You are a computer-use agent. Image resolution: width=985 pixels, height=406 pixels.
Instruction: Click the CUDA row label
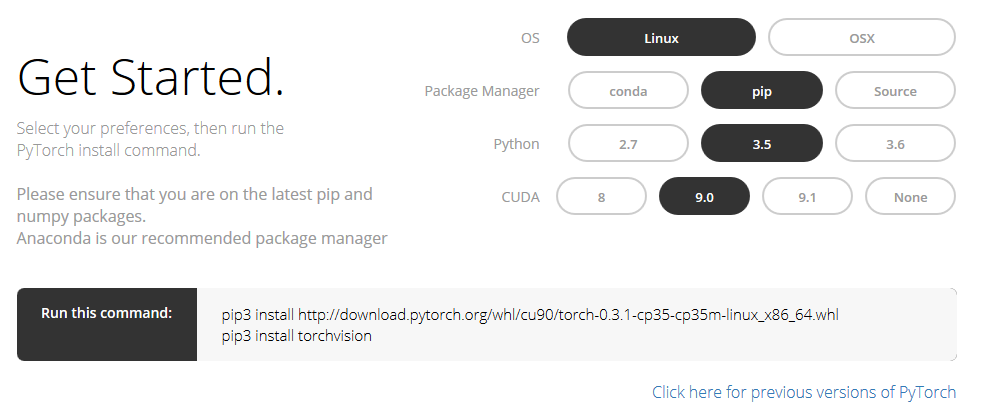click(x=520, y=197)
